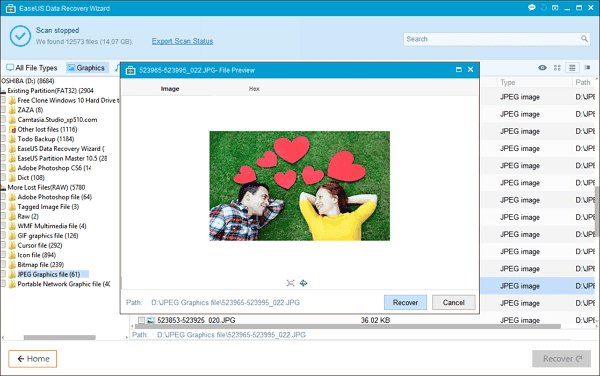This screenshot has height=376, width=600.
Task: Click the Scan stopped checkmark circle icon
Action: click(x=20, y=36)
